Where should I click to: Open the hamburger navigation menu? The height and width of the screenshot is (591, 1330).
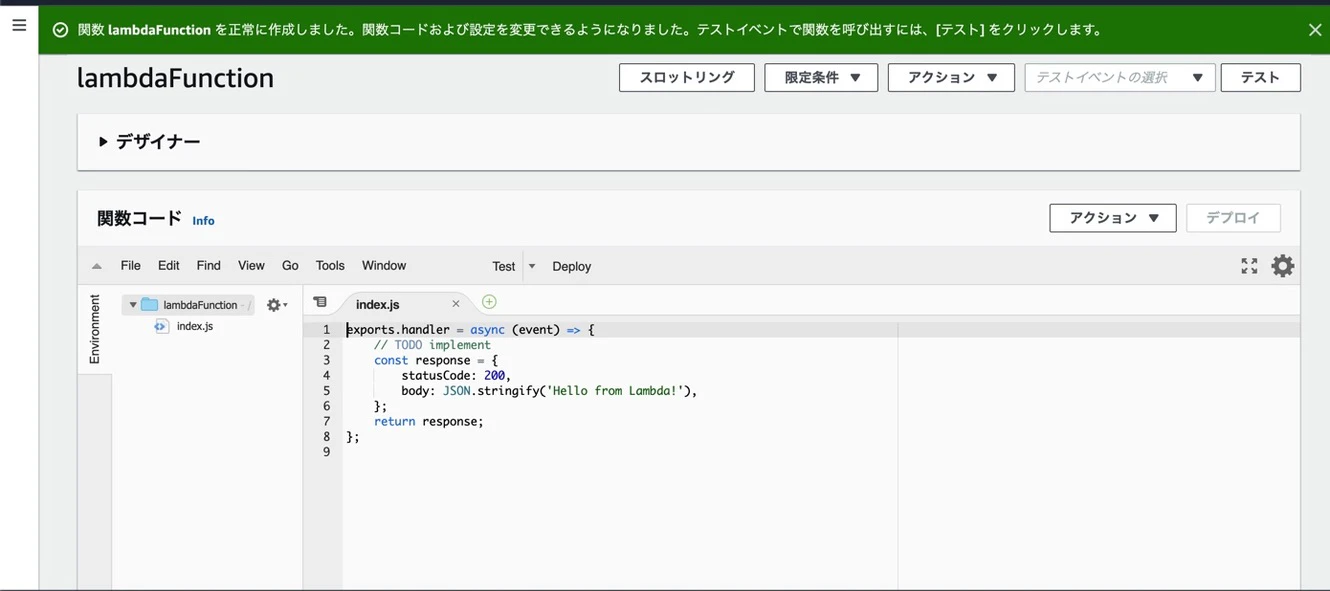point(19,25)
